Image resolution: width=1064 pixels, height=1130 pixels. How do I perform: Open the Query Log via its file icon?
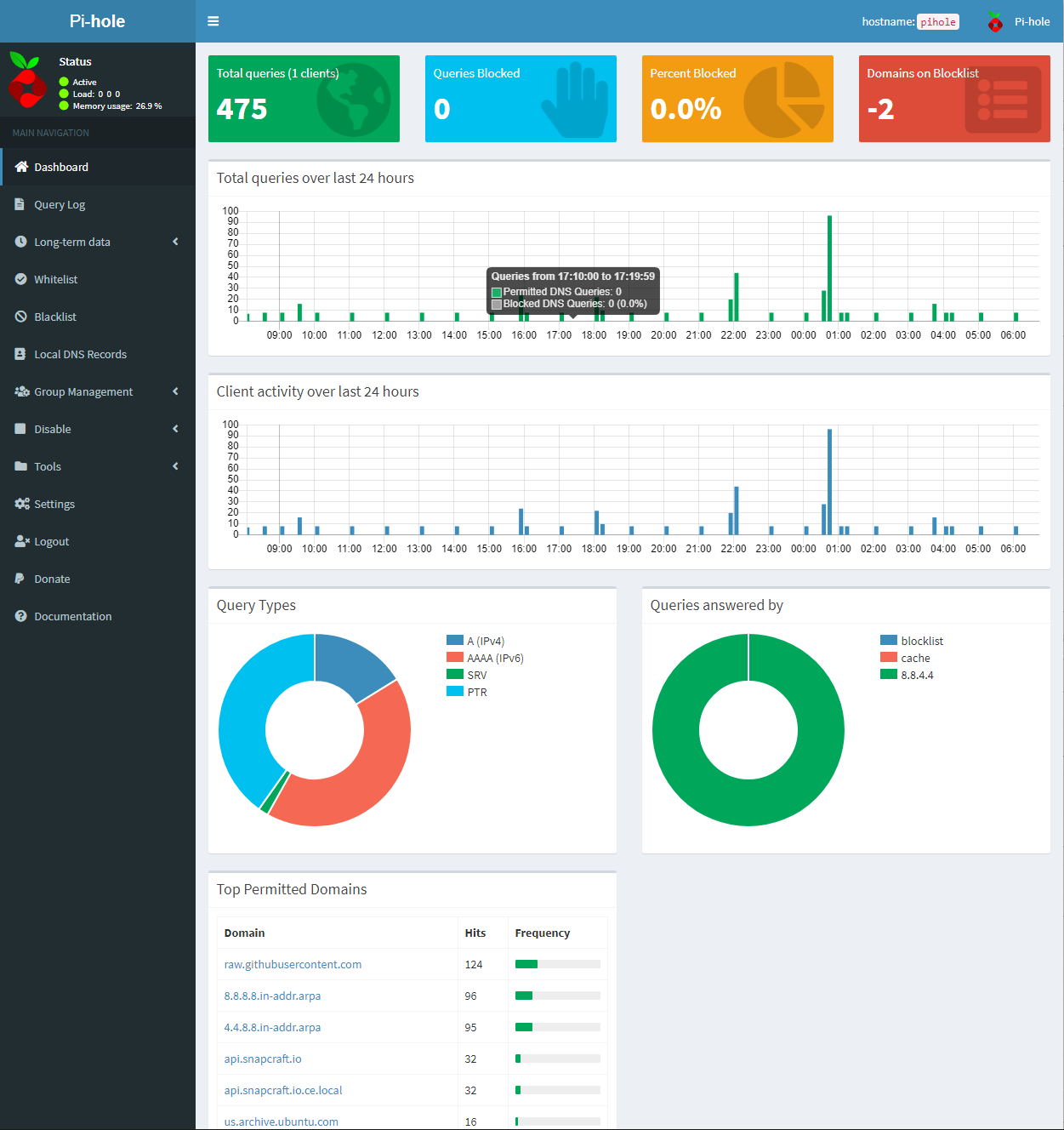pos(20,204)
